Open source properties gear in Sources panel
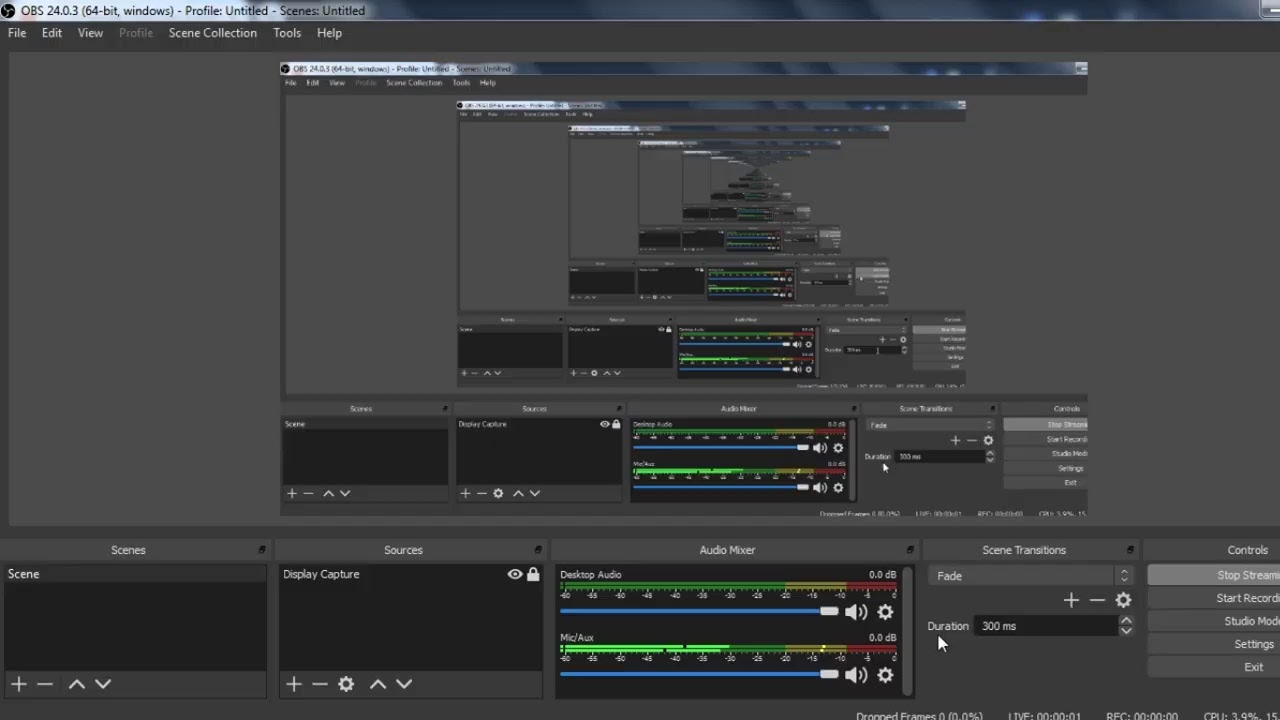1280x720 pixels. [346, 684]
